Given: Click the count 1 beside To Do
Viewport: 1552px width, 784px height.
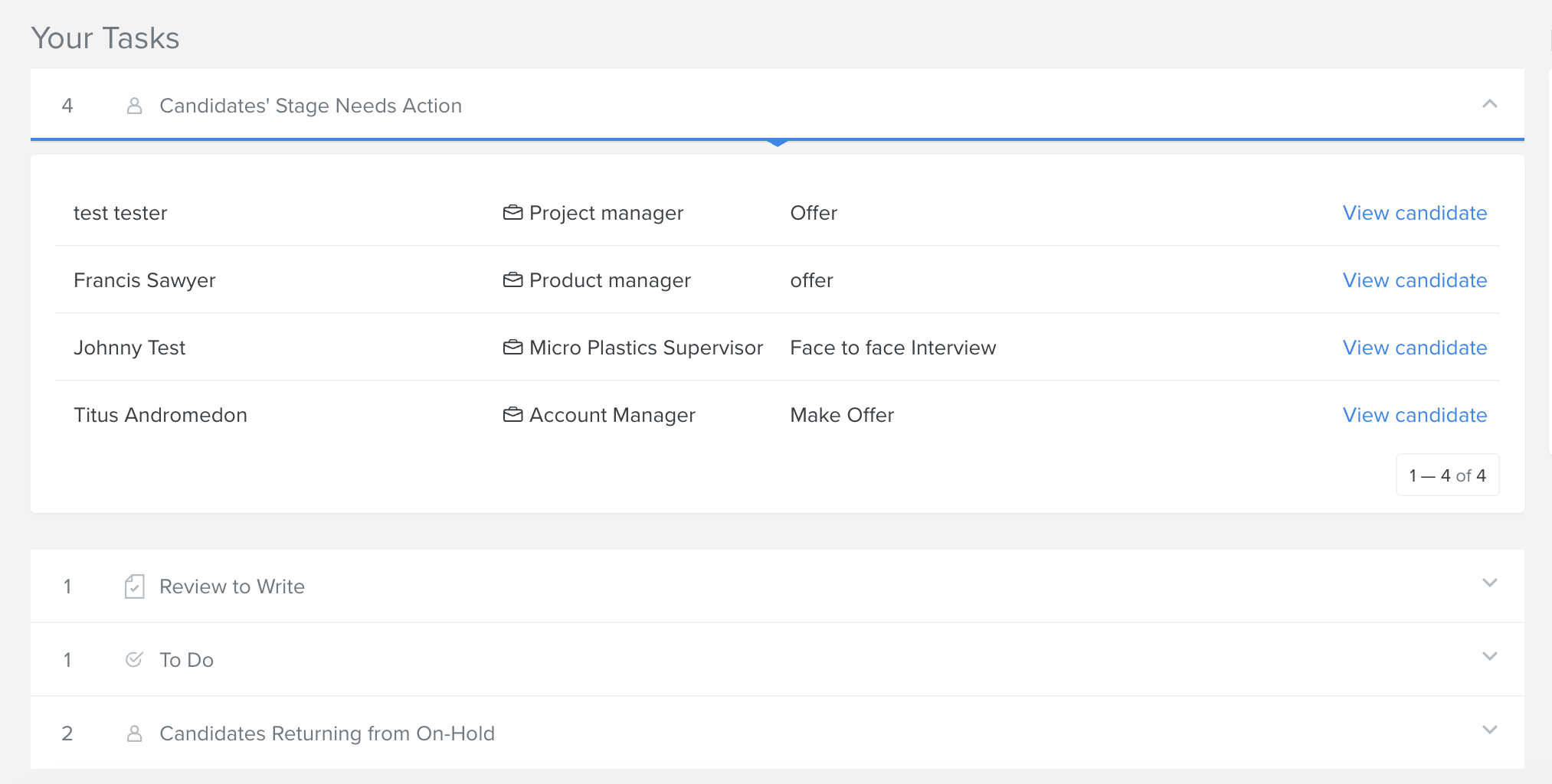Looking at the screenshot, I should click(67, 660).
